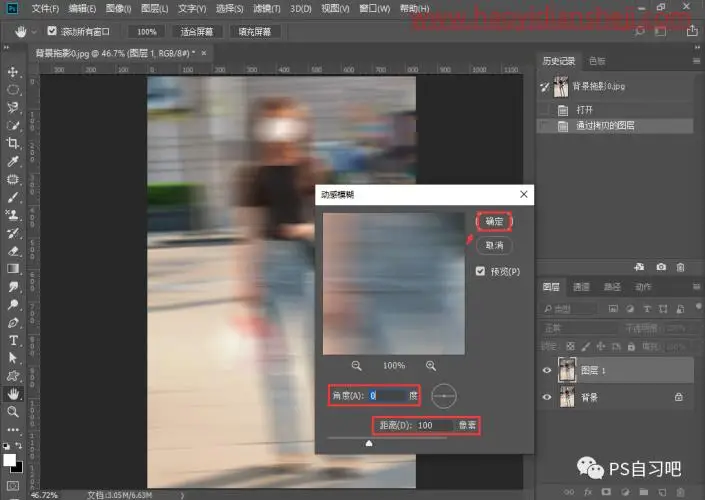Toggle the Preview checkbox in Motion Blur
The image size is (705, 500).
[480, 271]
